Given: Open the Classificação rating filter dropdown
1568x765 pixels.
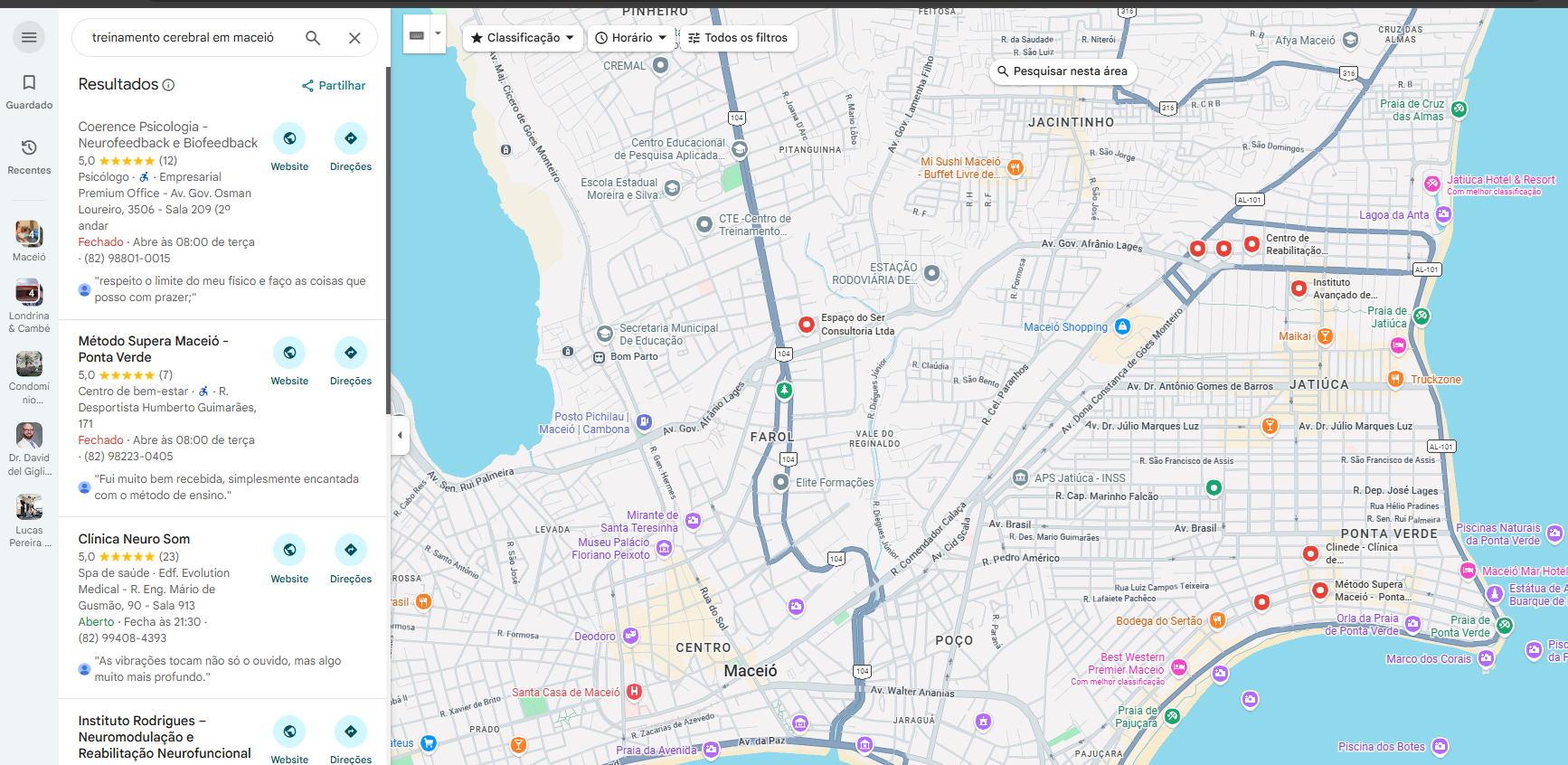Looking at the screenshot, I should [x=523, y=38].
